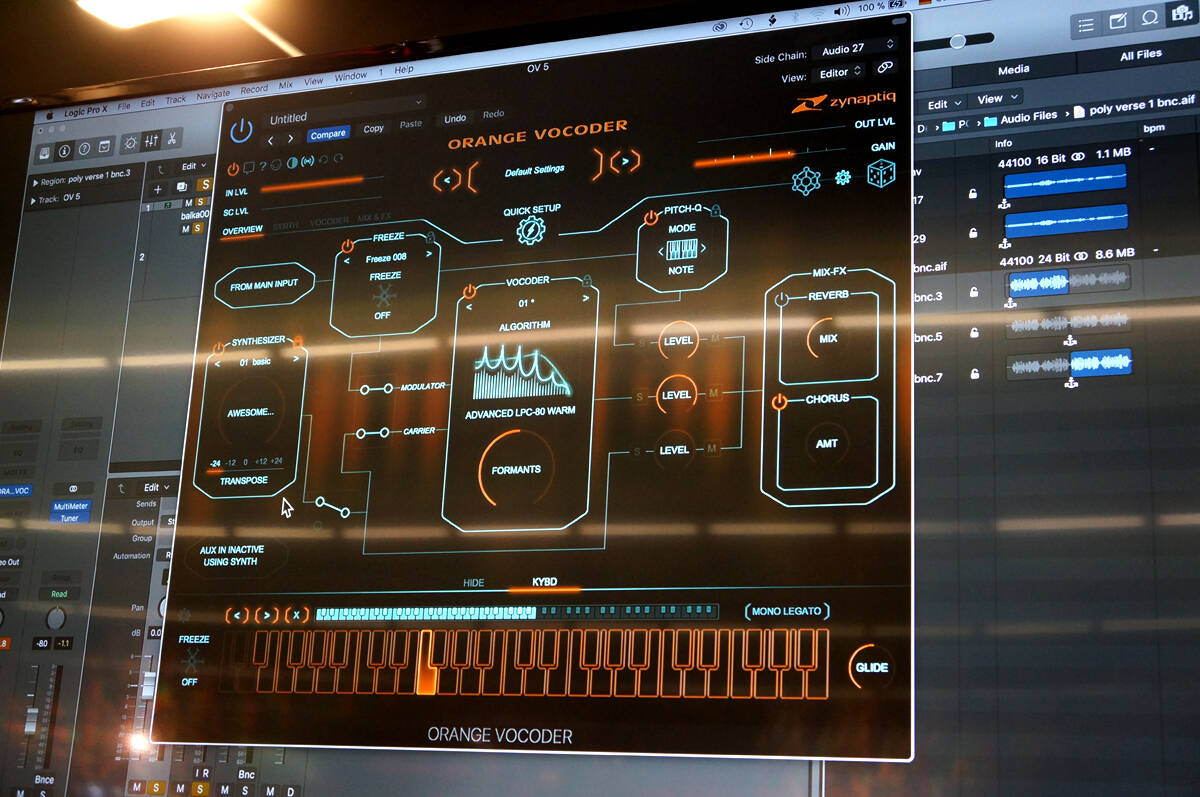Click the molecule network icon near Gain
Viewport: 1200px width, 797px height.
(806, 180)
